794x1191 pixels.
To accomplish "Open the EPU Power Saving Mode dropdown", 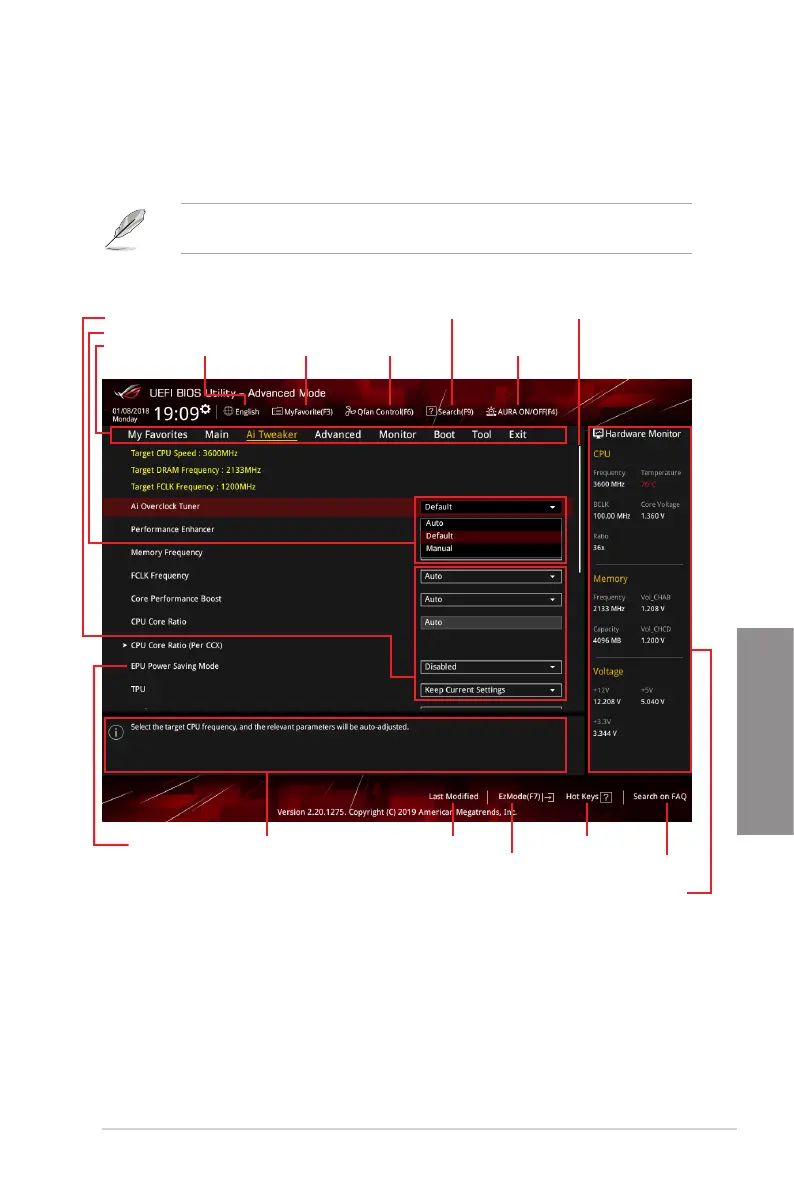I will coord(491,667).
